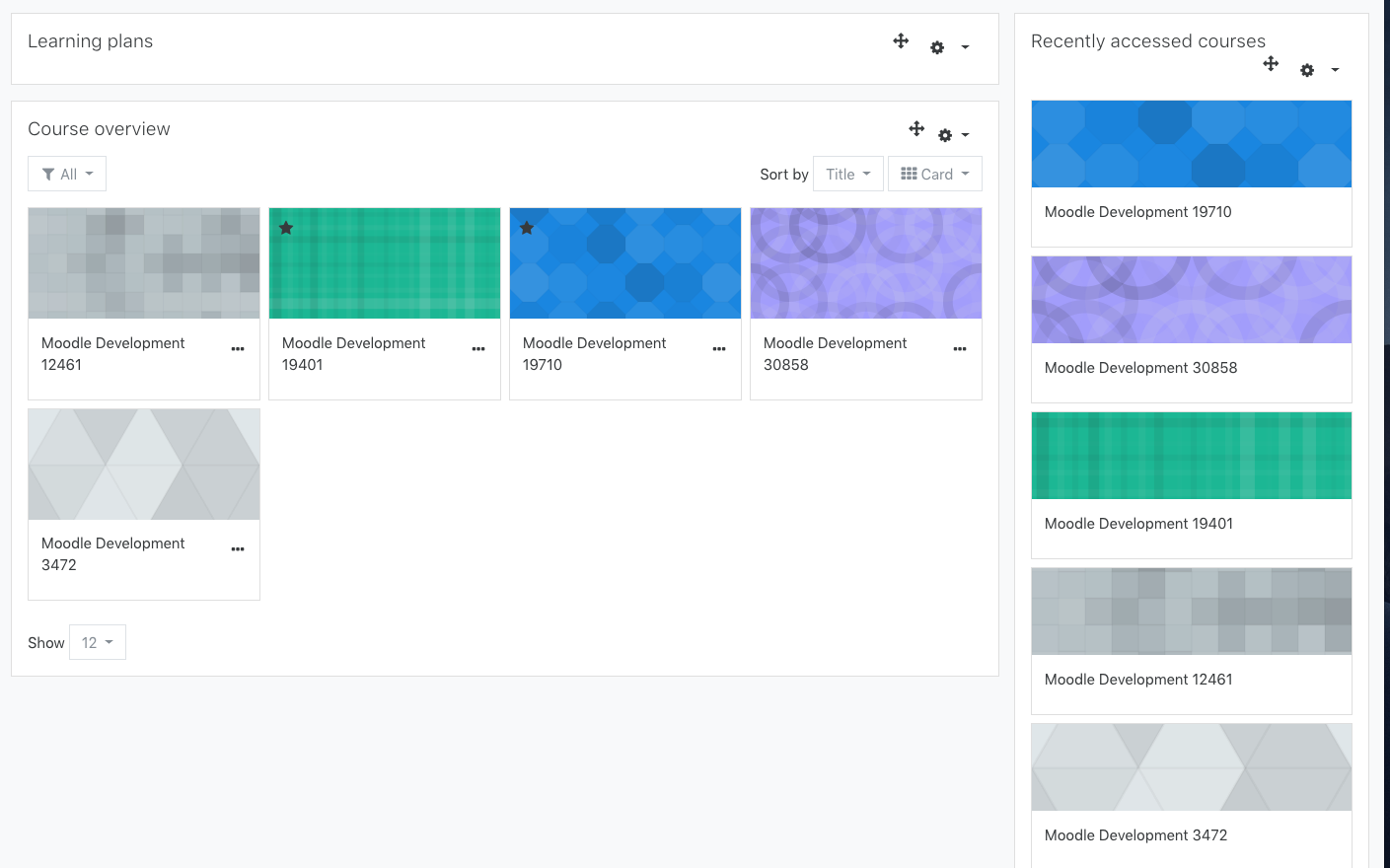
Task: Open the three-dot menu for Moodle Development 12461
Action: 238,349
